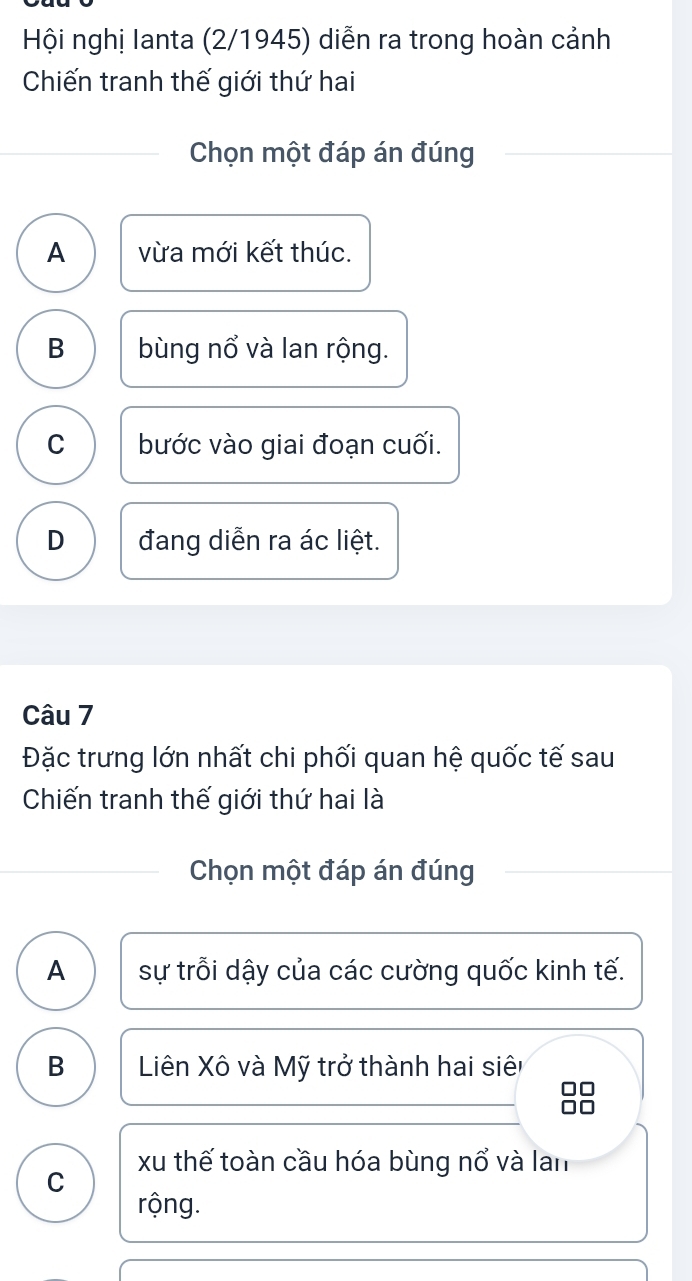Pick the answer 'bùng nổ và lan rộng.'
Image resolution: width=692 pixels, height=1281 pixels.
click(x=264, y=349)
